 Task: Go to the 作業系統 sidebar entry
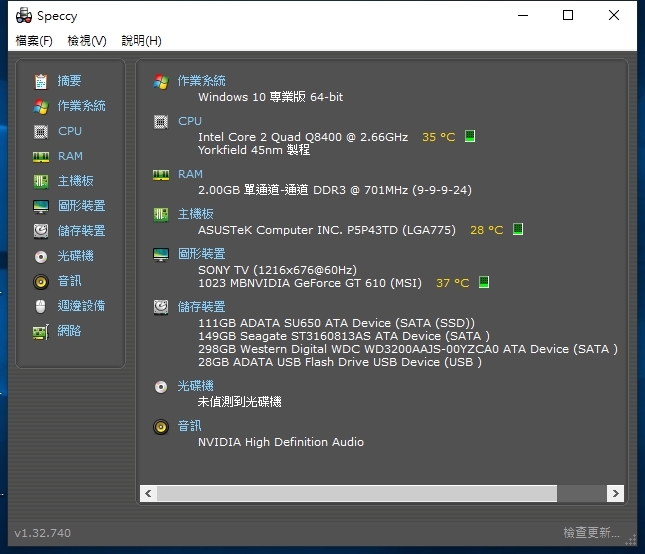81,106
